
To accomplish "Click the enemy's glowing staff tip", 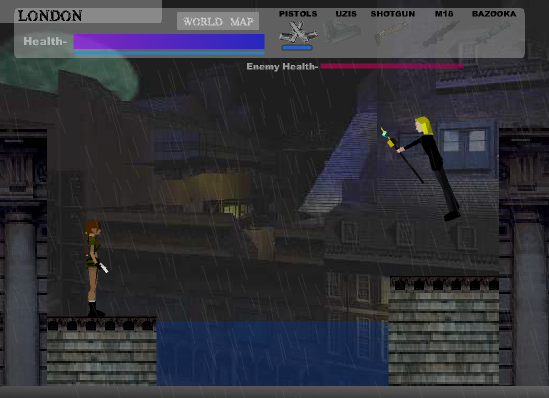I will 385,134.
